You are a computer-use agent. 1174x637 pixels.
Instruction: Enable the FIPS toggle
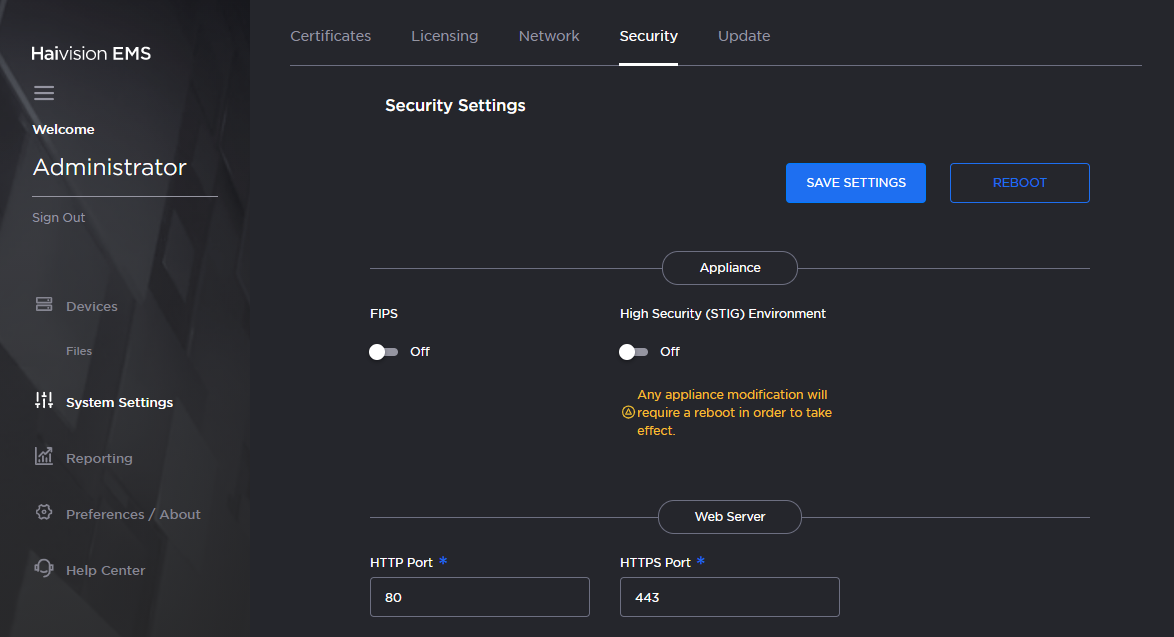coord(381,351)
